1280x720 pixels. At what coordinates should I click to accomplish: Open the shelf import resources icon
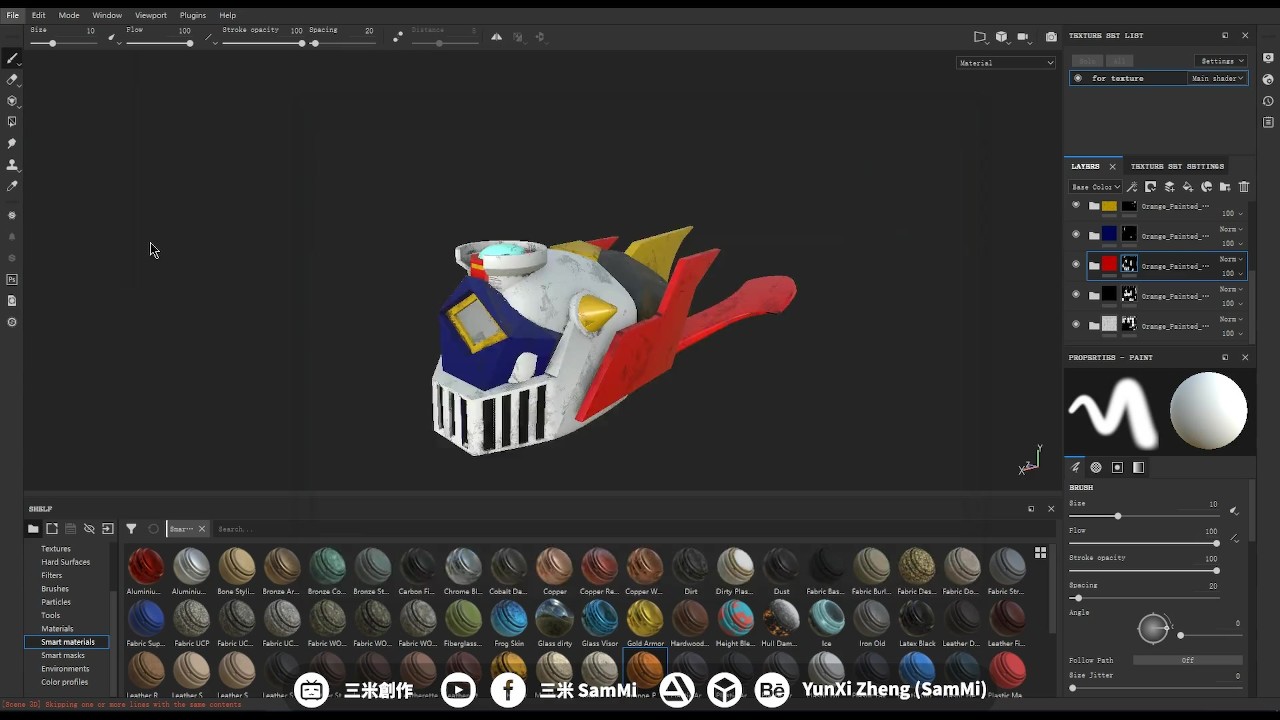[x=108, y=529]
